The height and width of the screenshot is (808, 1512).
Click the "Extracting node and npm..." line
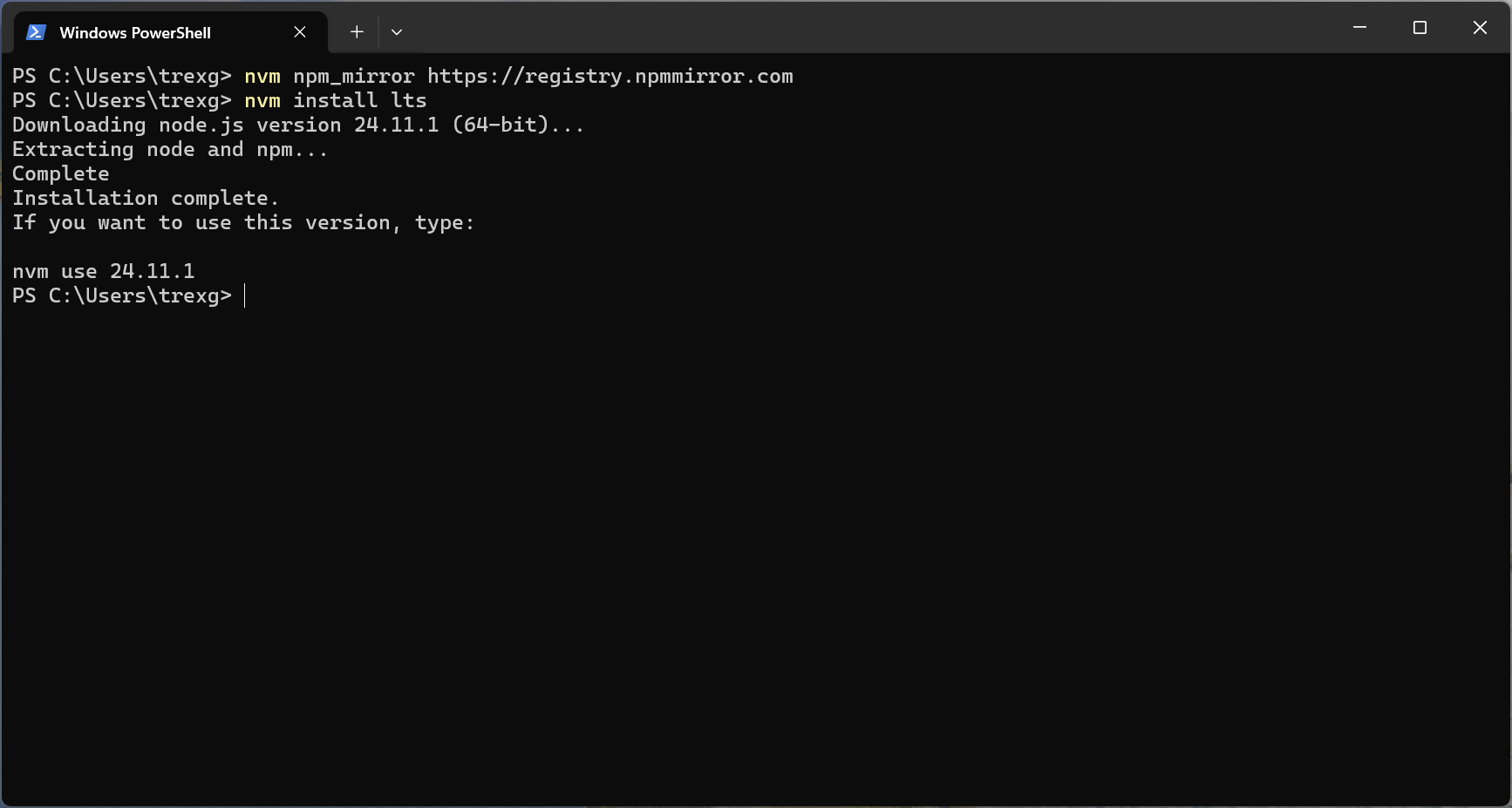170,150
